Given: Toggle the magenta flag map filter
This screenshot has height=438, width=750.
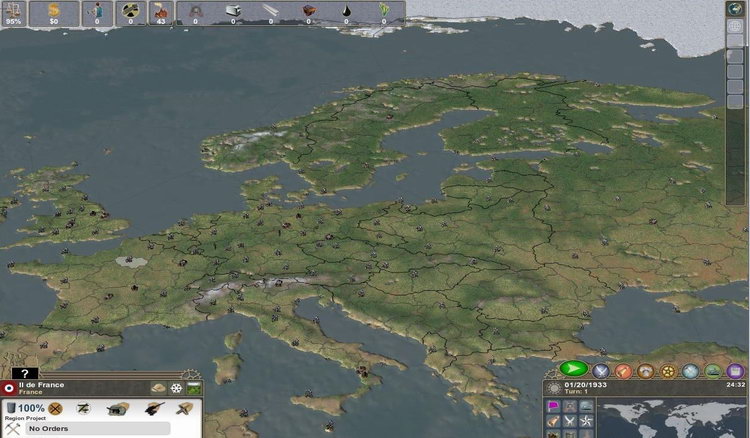Looking at the screenshot, I should 553,406.
